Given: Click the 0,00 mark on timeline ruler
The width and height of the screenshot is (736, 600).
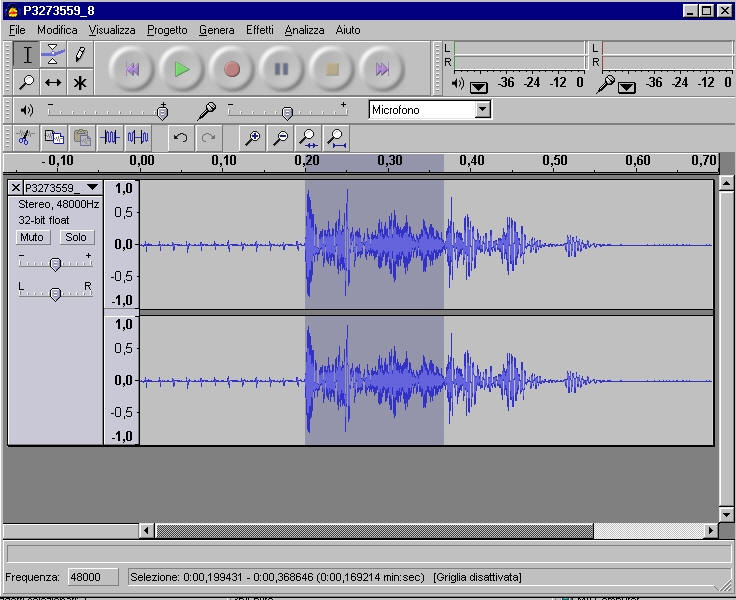Looking at the screenshot, I should click(x=142, y=161).
